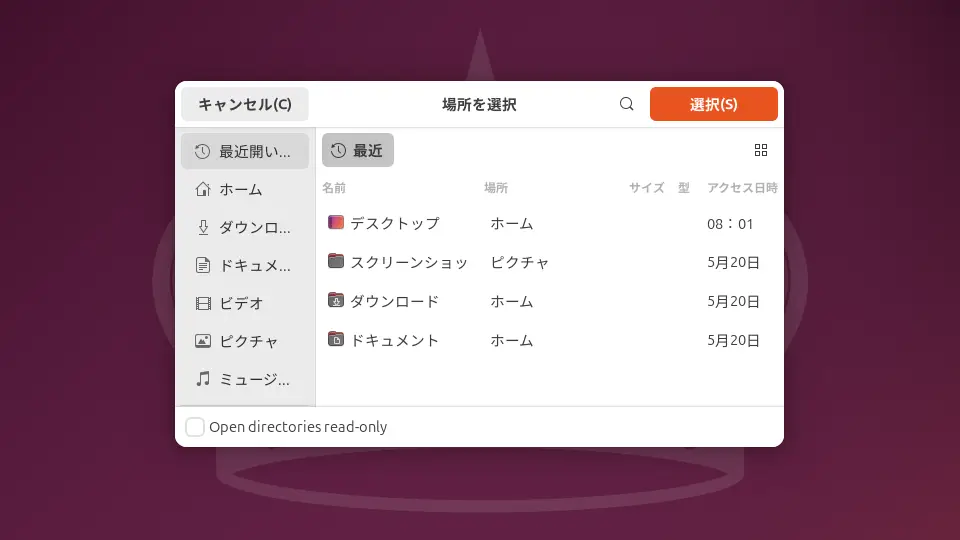Click the Documents page icon in sidebar
960x540 pixels.
point(203,266)
